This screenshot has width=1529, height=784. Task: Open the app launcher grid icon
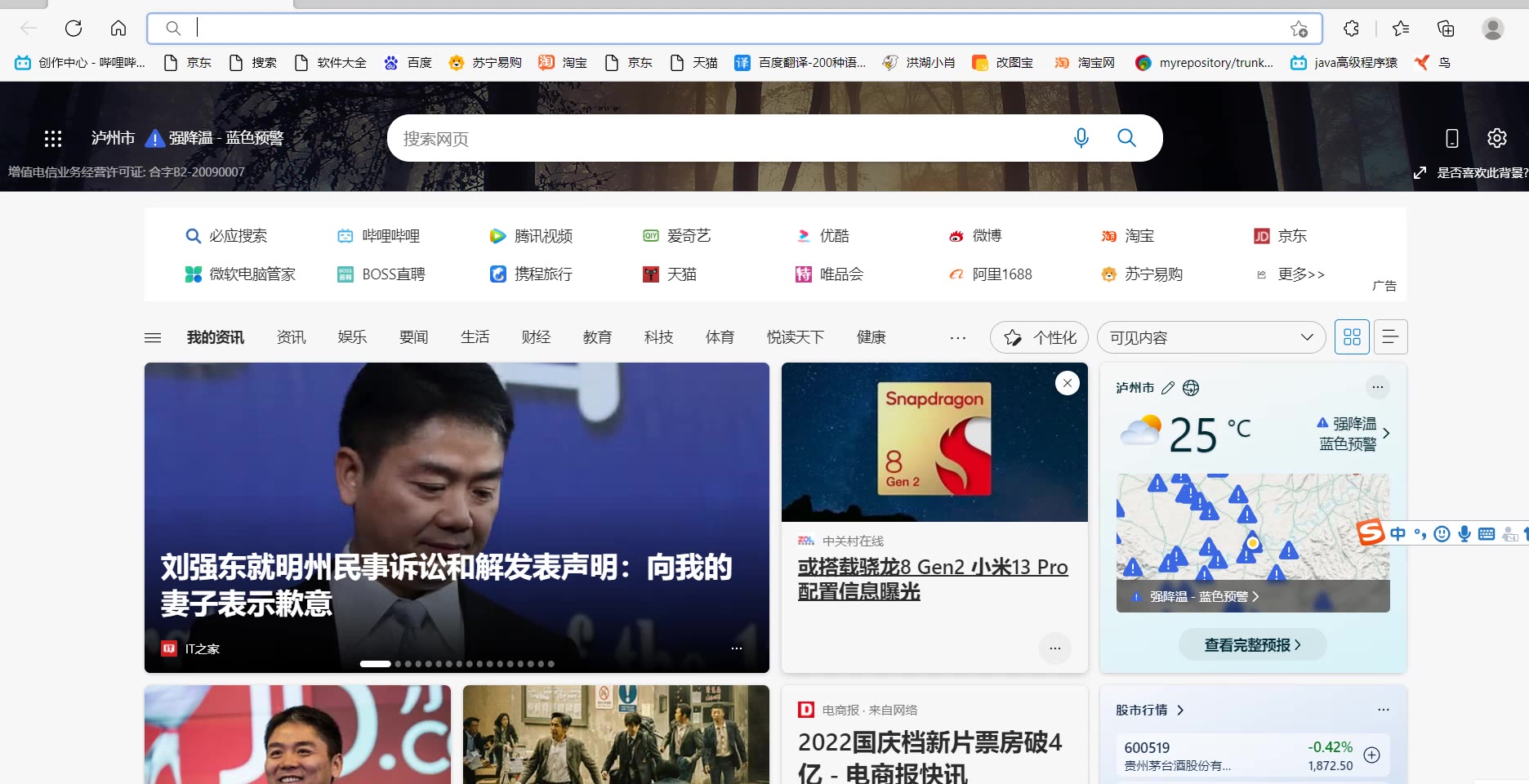(x=53, y=139)
